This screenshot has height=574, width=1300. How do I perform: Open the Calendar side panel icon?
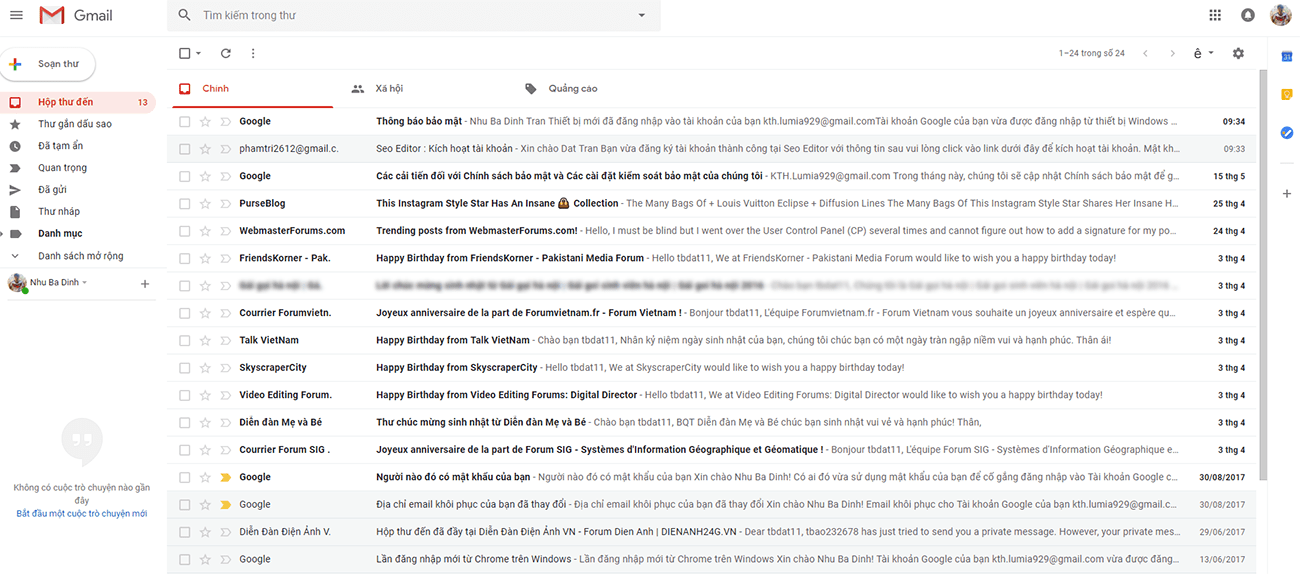click(x=1287, y=57)
